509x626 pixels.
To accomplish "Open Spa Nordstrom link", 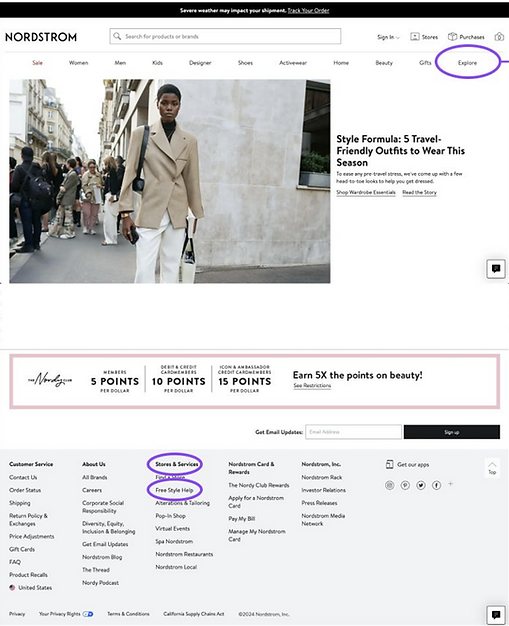I will [x=174, y=541].
